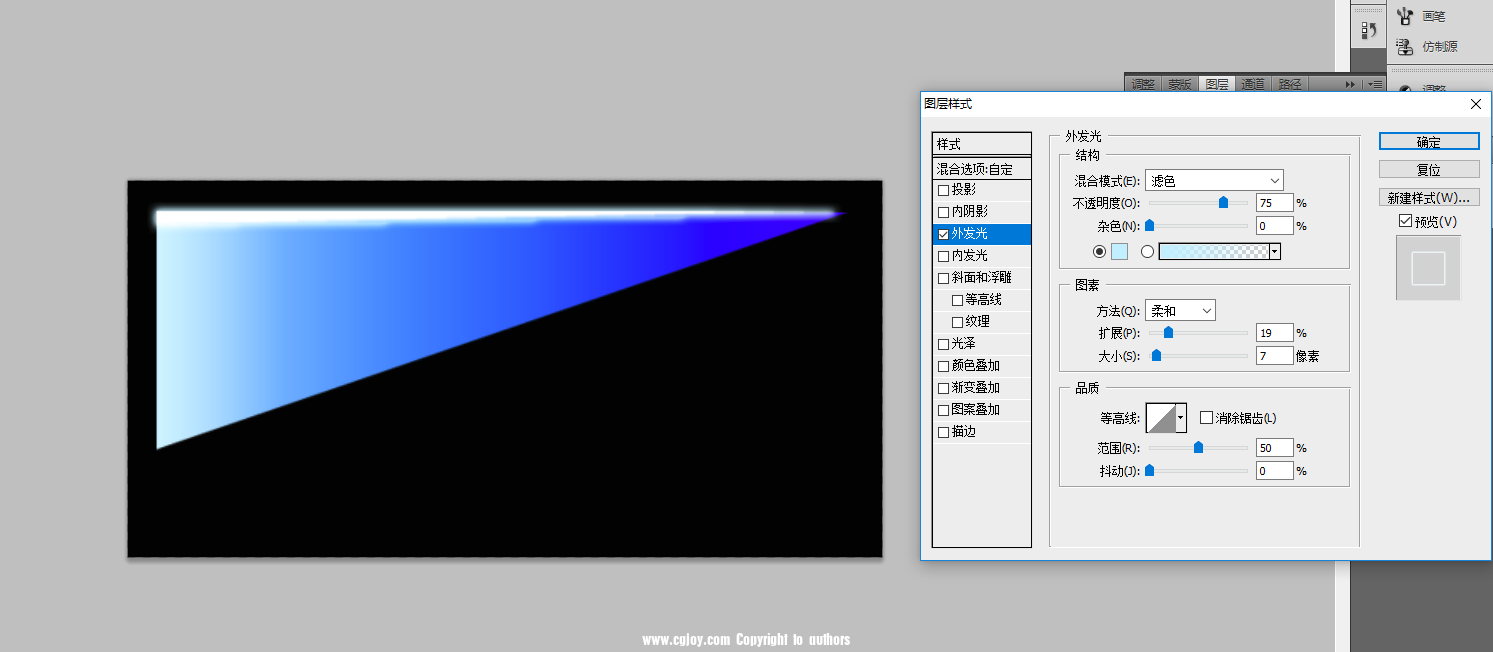The height and width of the screenshot is (652, 1493).
Task: Adjust the Spread (扩展) slider
Action: [1168, 333]
